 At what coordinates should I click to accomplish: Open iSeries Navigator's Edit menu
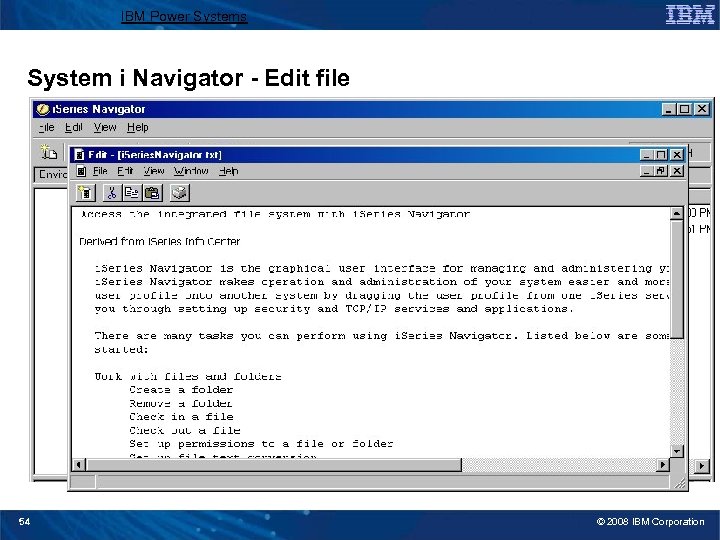point(73,127)
